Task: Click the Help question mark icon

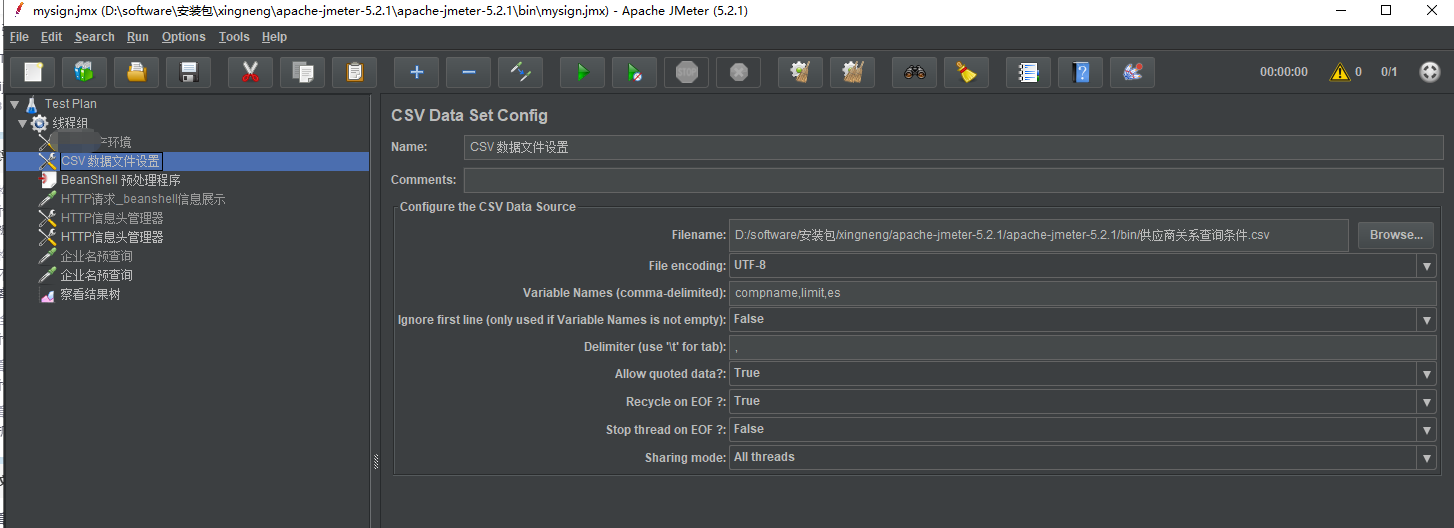Action: coord(1080,72)
